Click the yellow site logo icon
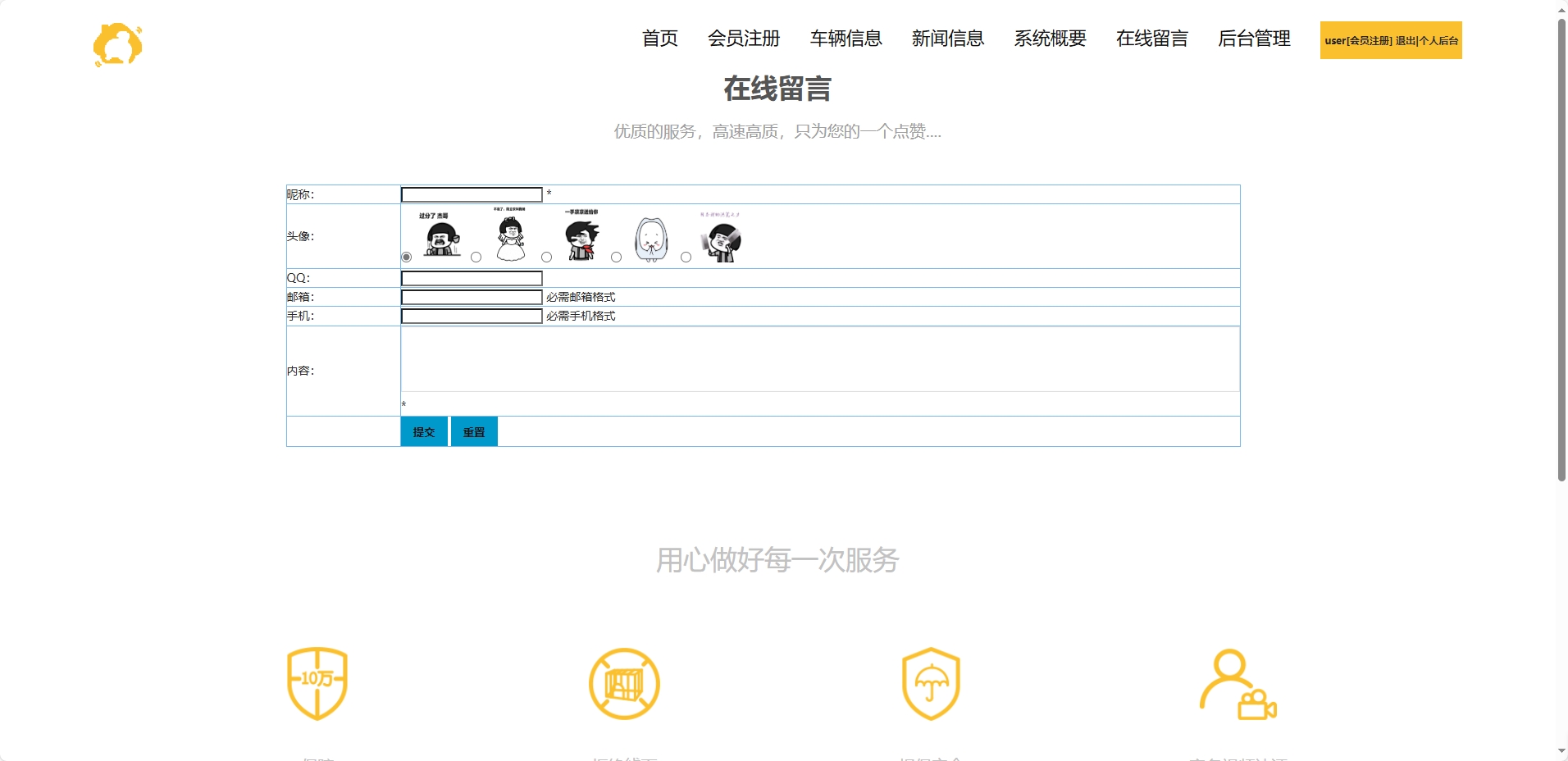1568x761 pixels. [x=117, y=44]
